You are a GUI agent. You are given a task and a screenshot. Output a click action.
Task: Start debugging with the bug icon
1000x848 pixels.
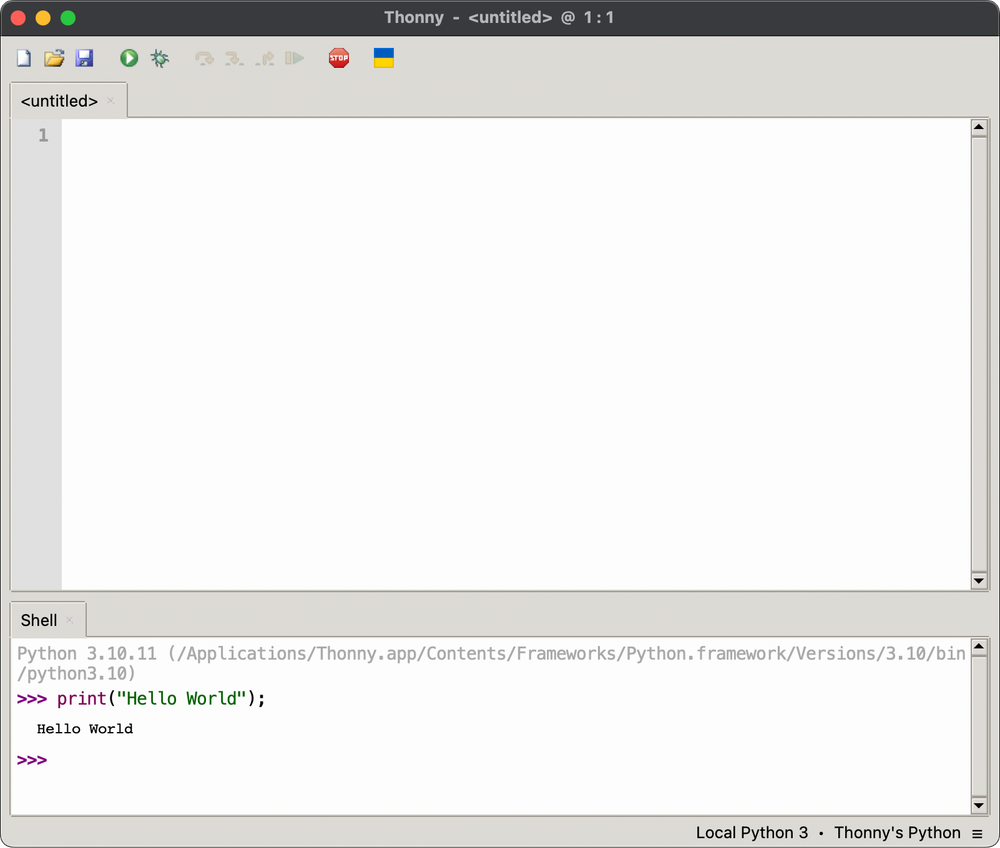point(159,58)
